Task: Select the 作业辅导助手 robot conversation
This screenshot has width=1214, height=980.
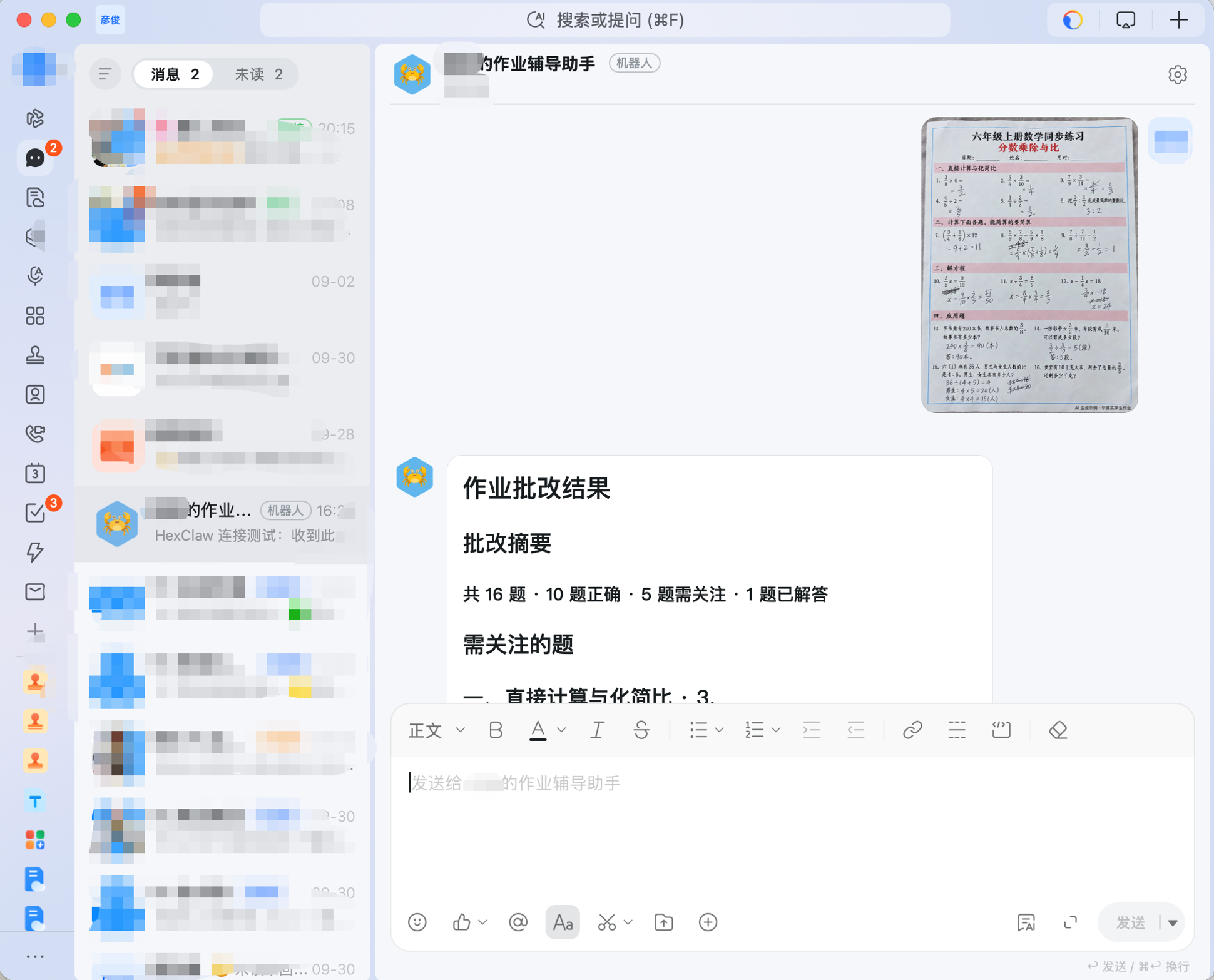Action: [x=222, y=523]
